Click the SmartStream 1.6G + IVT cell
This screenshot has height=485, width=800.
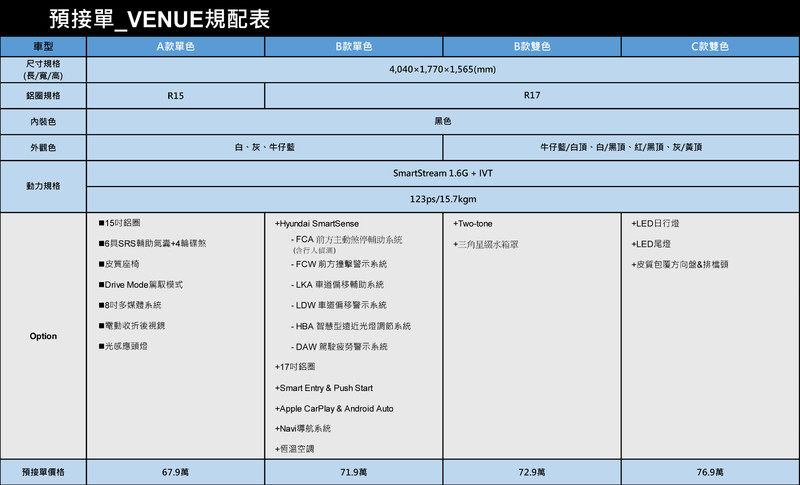point(443,173)
